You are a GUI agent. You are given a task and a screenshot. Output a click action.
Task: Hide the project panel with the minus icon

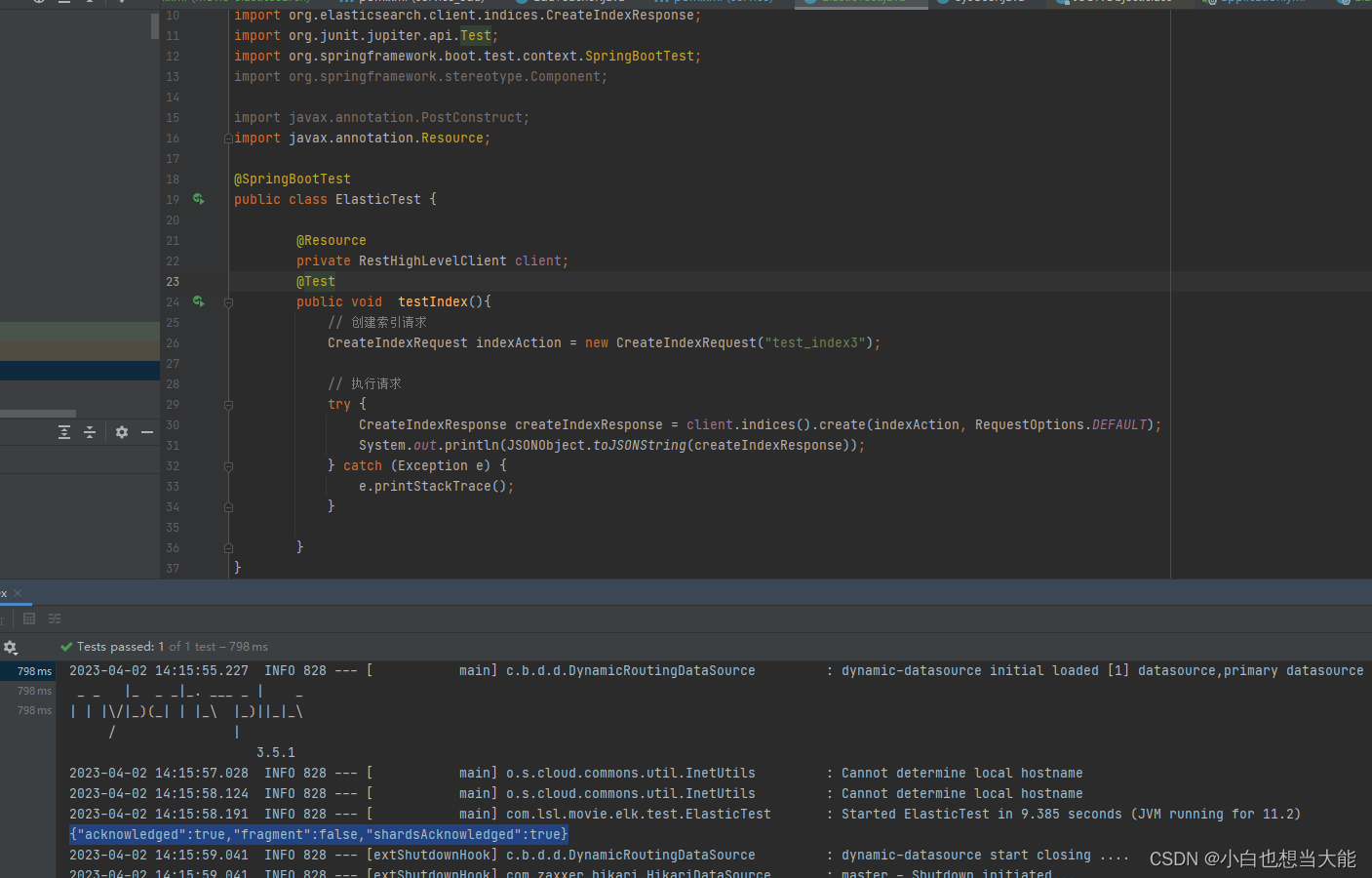pyautogui.click(x=147, y=432)
